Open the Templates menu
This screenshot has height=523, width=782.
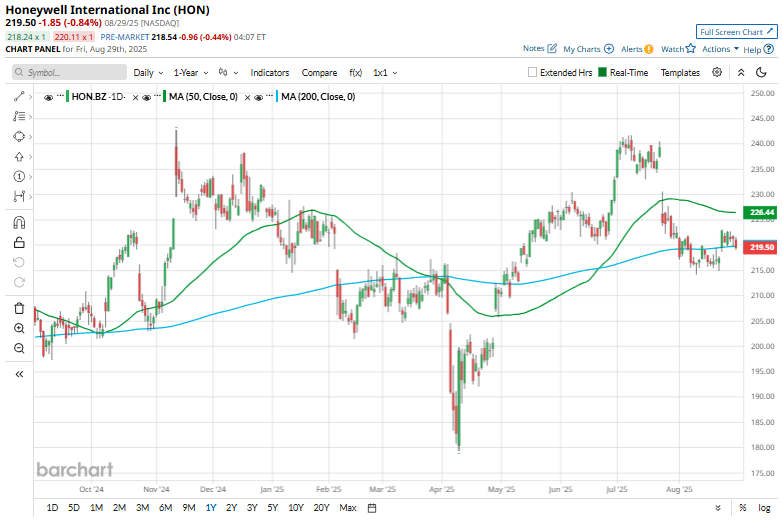click(680, 72)
